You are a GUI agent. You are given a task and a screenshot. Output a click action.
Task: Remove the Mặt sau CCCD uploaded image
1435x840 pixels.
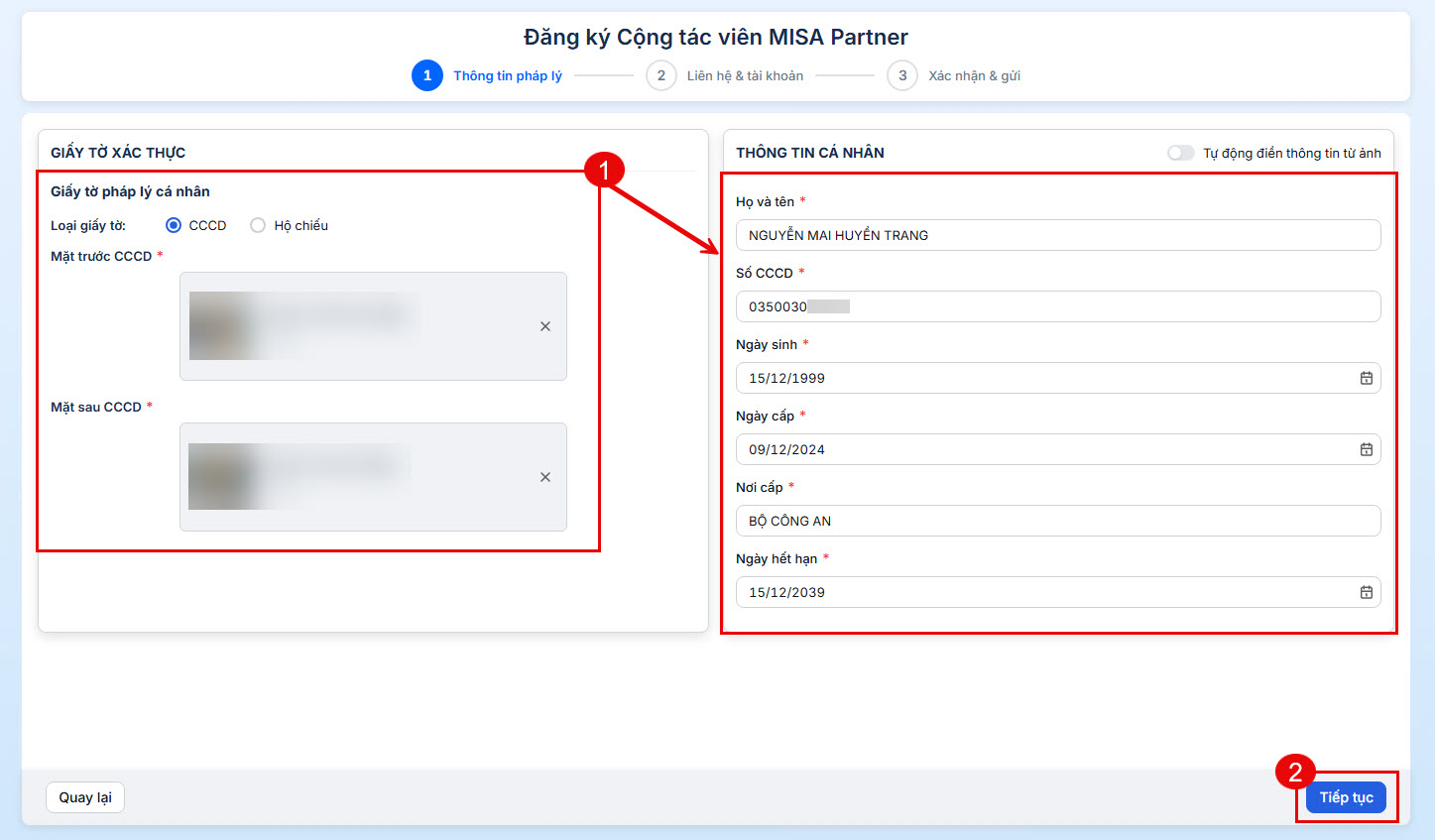click(545, 477)
